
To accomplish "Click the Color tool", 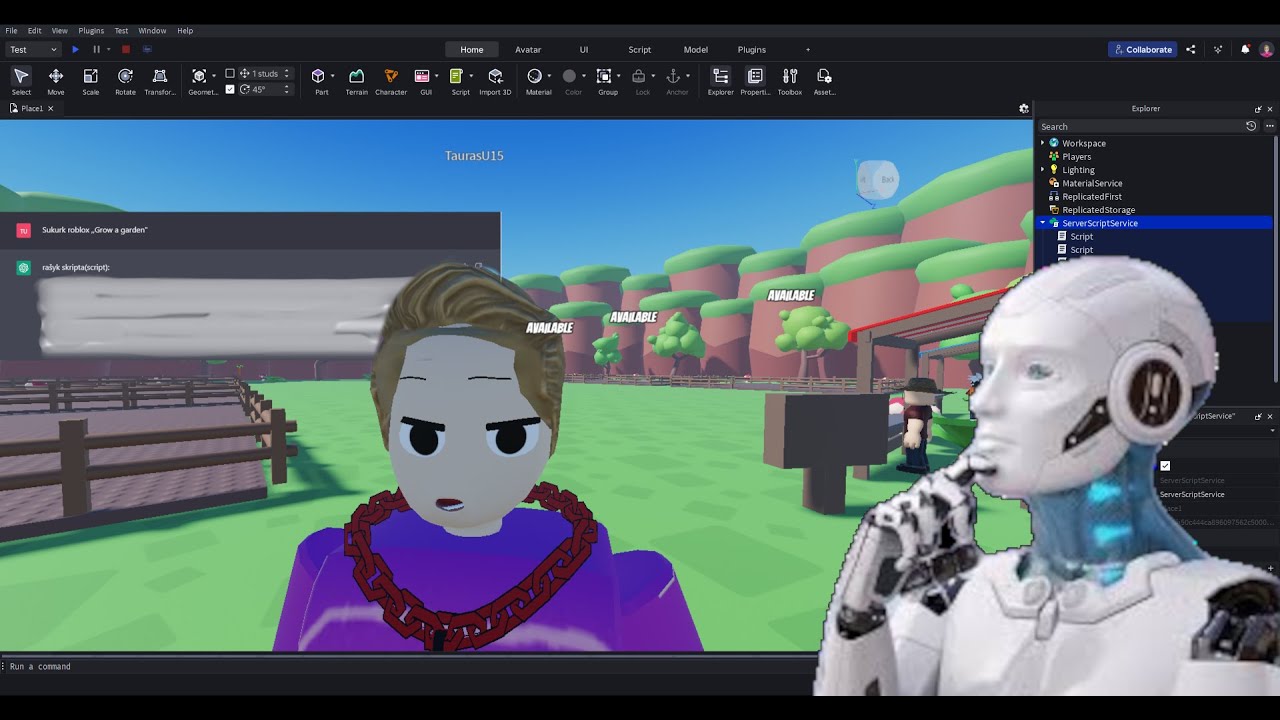I will tap(570, 81).
